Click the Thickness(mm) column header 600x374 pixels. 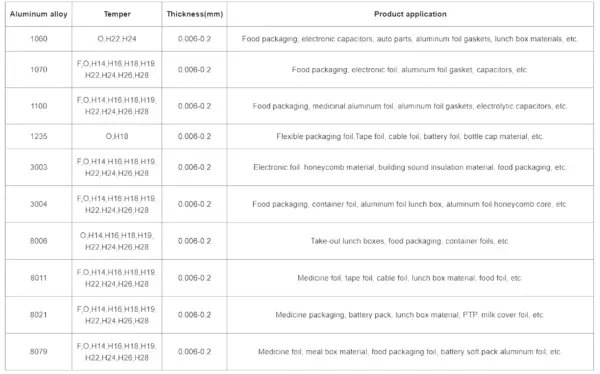194,14
